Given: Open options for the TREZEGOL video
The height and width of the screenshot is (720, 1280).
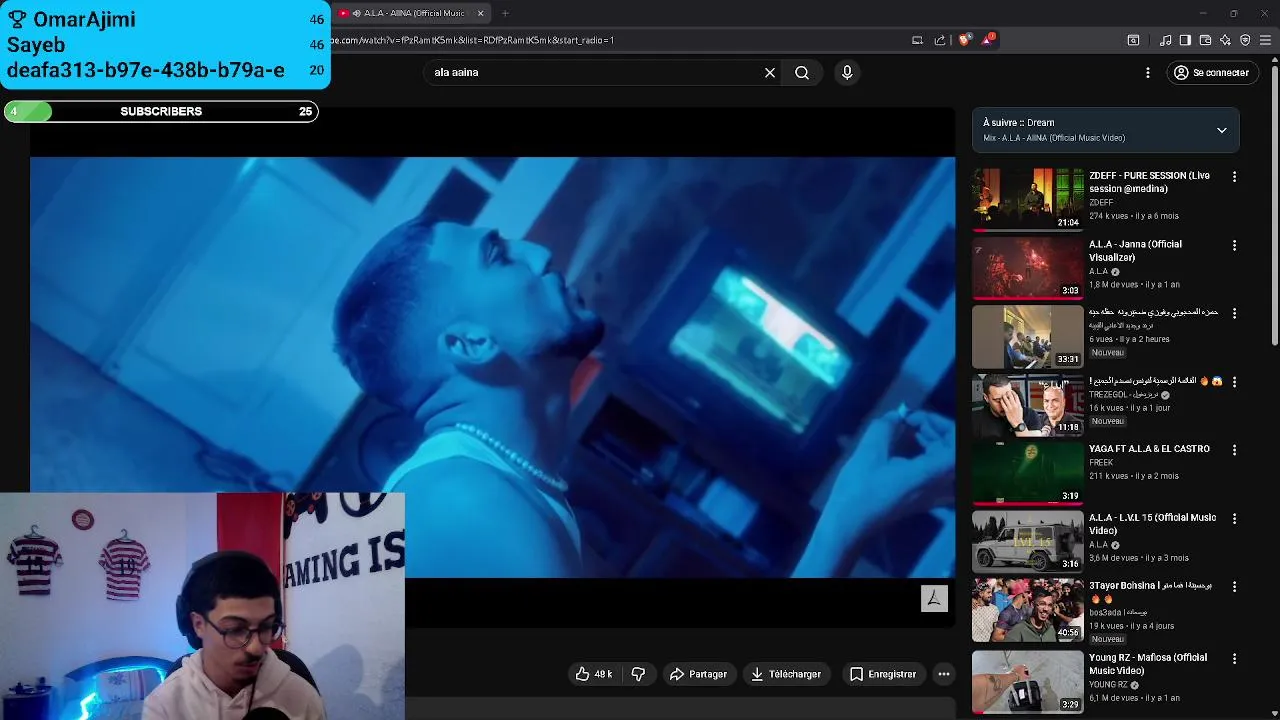Looking at the screenshot, I should (x=1234, y=382).
